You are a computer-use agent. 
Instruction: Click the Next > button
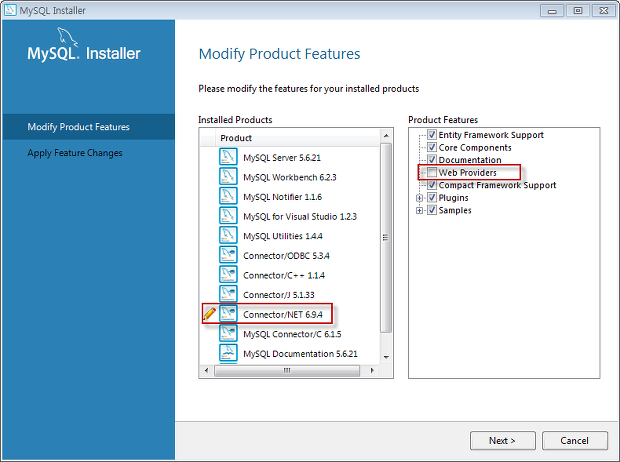click(x=503, y=440)
